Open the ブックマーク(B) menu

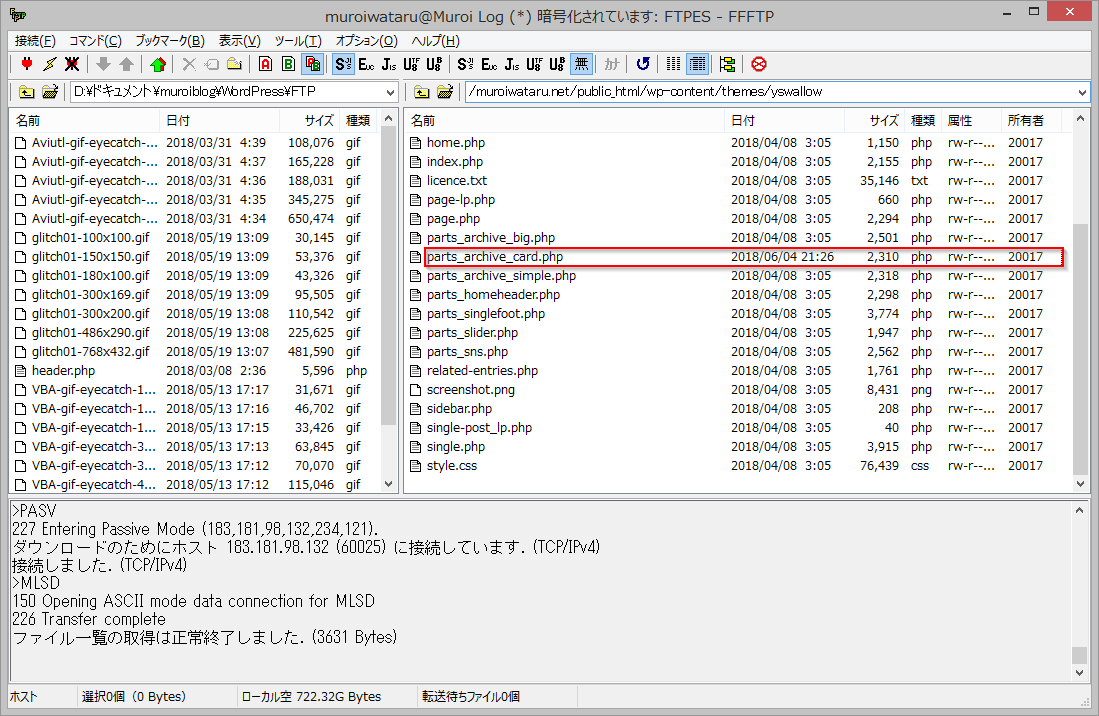point(169,41)
